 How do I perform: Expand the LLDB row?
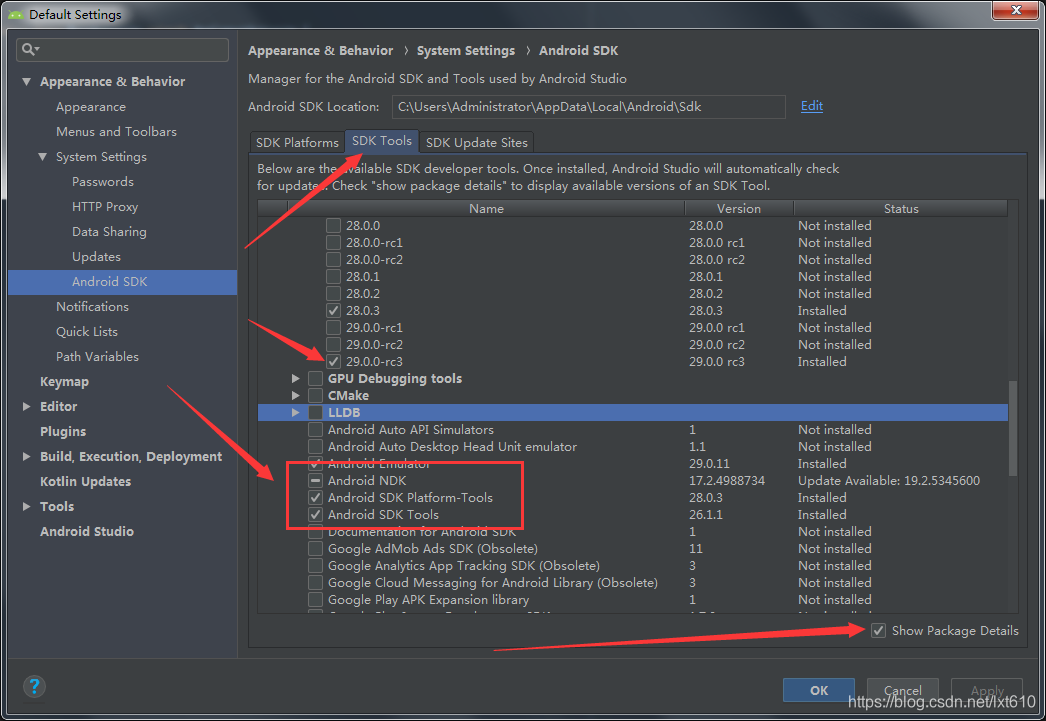(296, 413)
